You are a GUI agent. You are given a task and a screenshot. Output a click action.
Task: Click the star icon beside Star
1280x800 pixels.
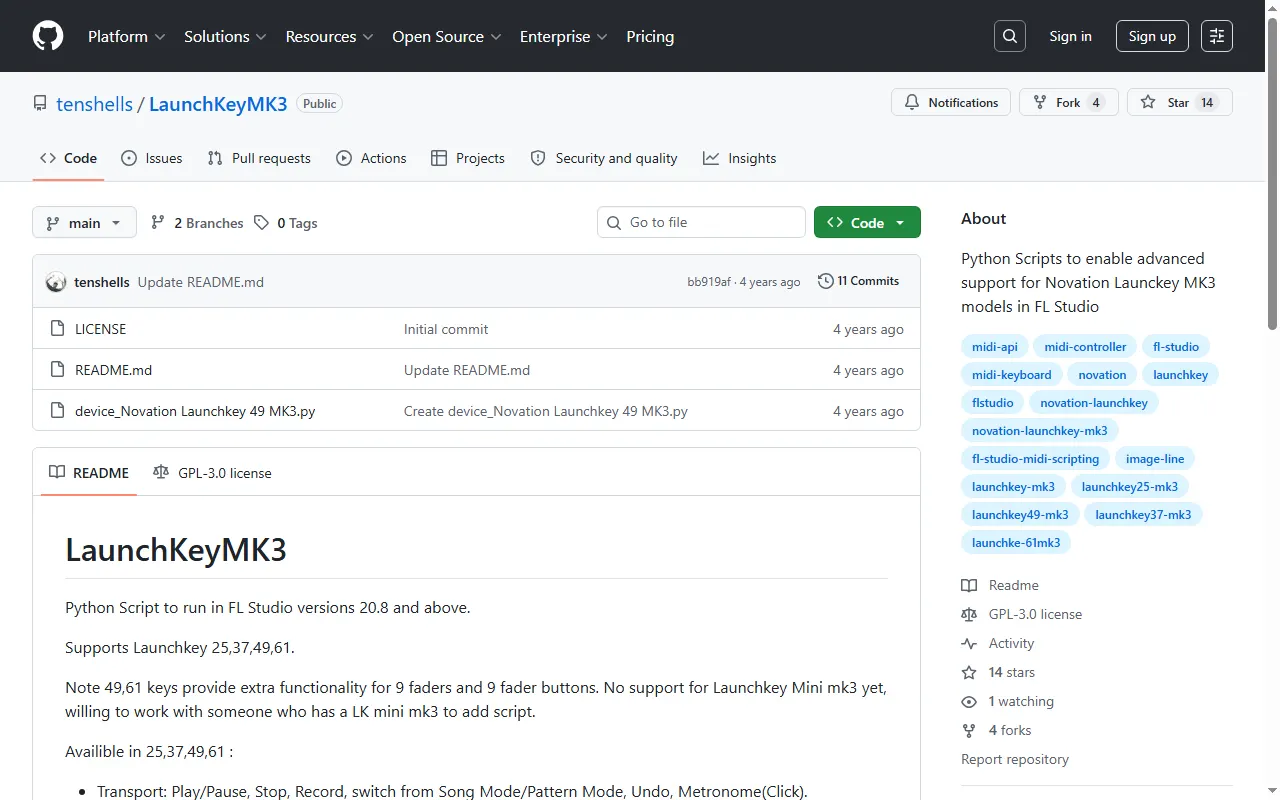(x=1148, y=103)
